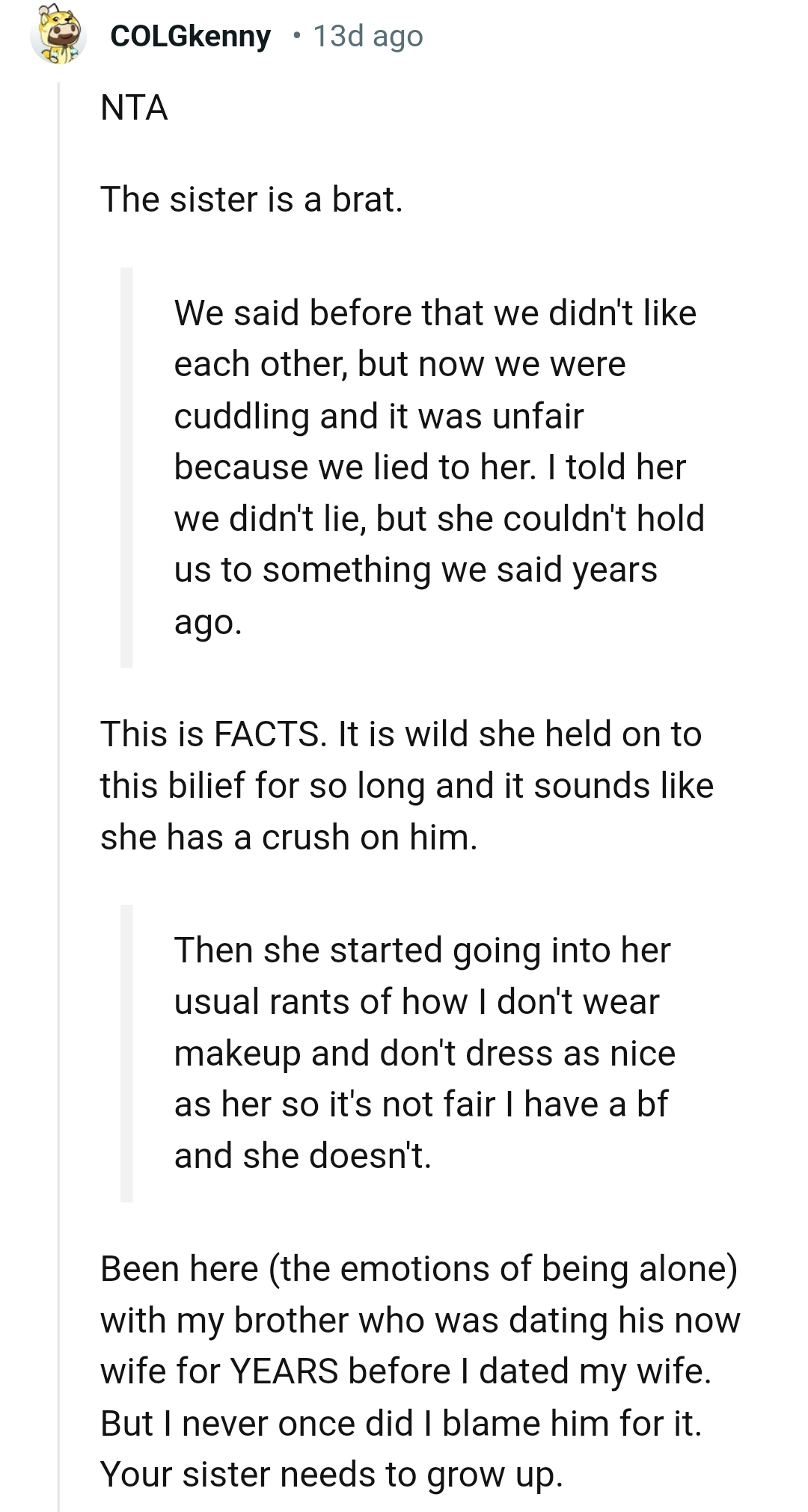Click the line The sister is a brat
The width and height of the screenshot is (808, 1512).
click(x=253, y=198)
